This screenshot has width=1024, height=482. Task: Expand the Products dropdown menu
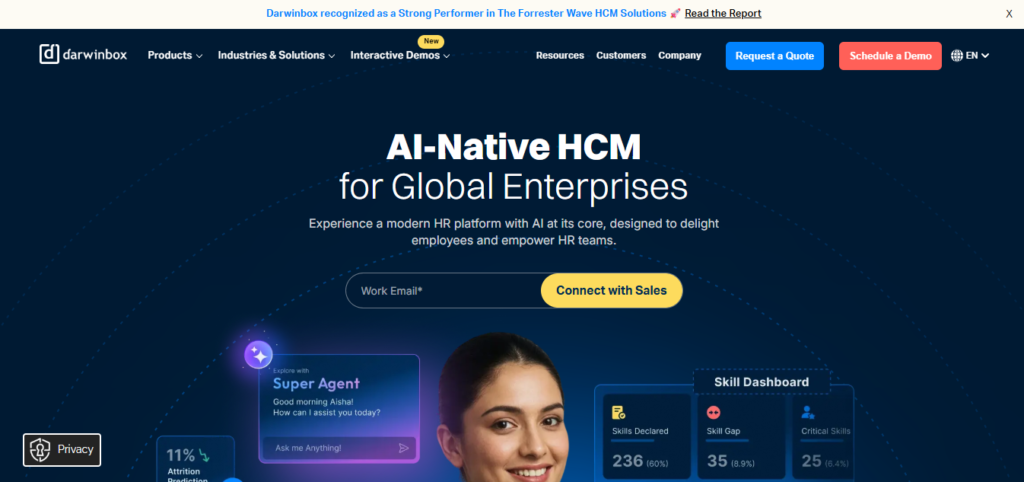coord(175,56)
